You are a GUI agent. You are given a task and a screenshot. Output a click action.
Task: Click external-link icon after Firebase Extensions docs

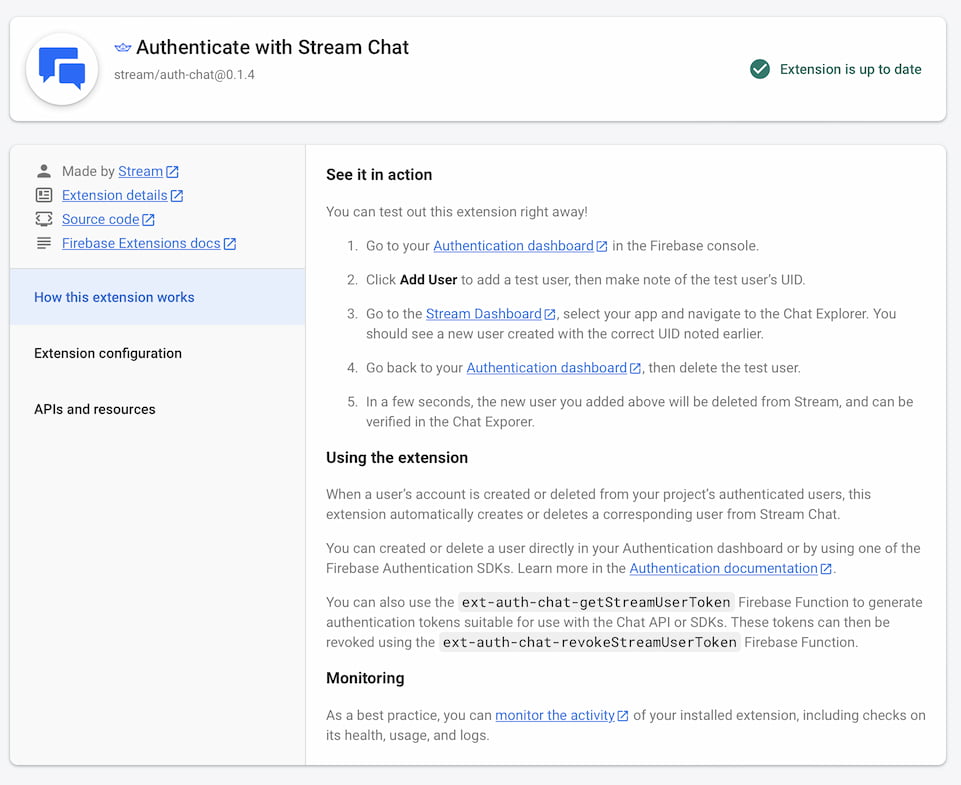[x=230, y=244]
